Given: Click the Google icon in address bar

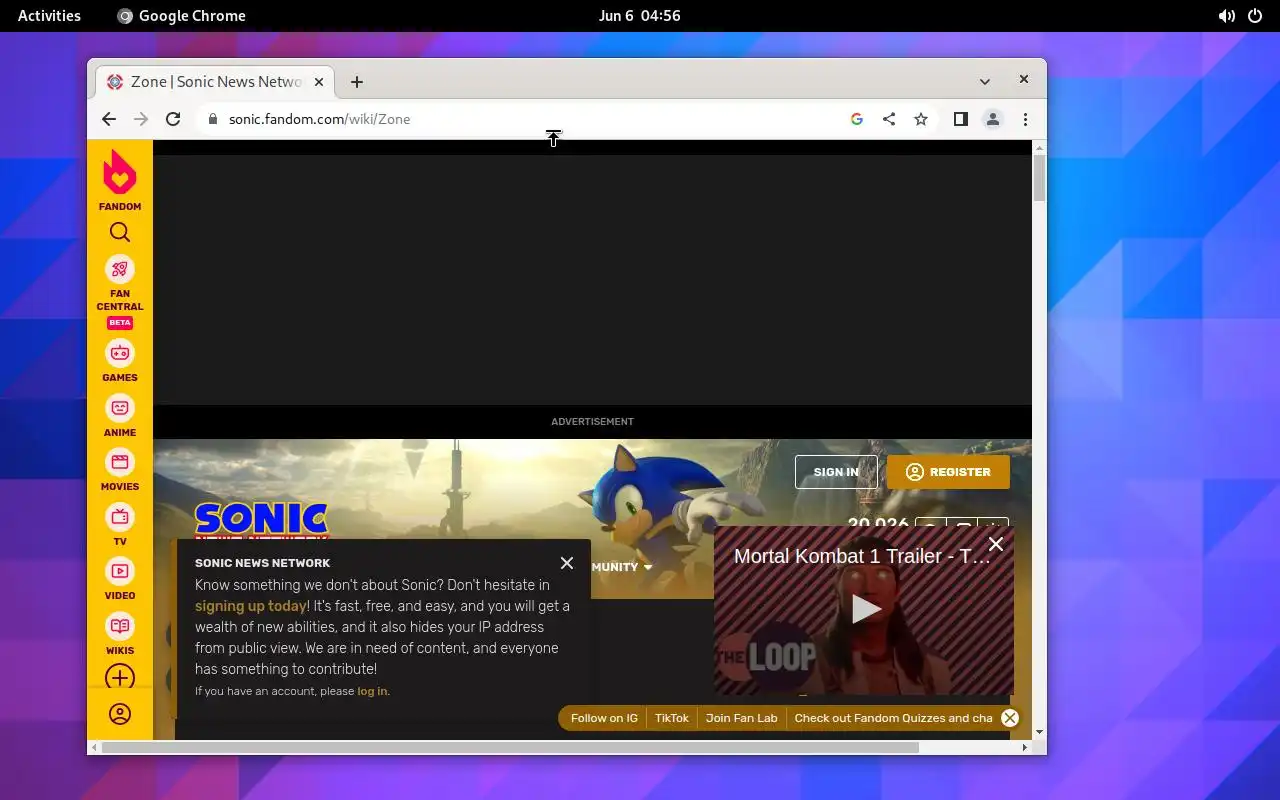Looking at the screenshot, I should 857,119.
